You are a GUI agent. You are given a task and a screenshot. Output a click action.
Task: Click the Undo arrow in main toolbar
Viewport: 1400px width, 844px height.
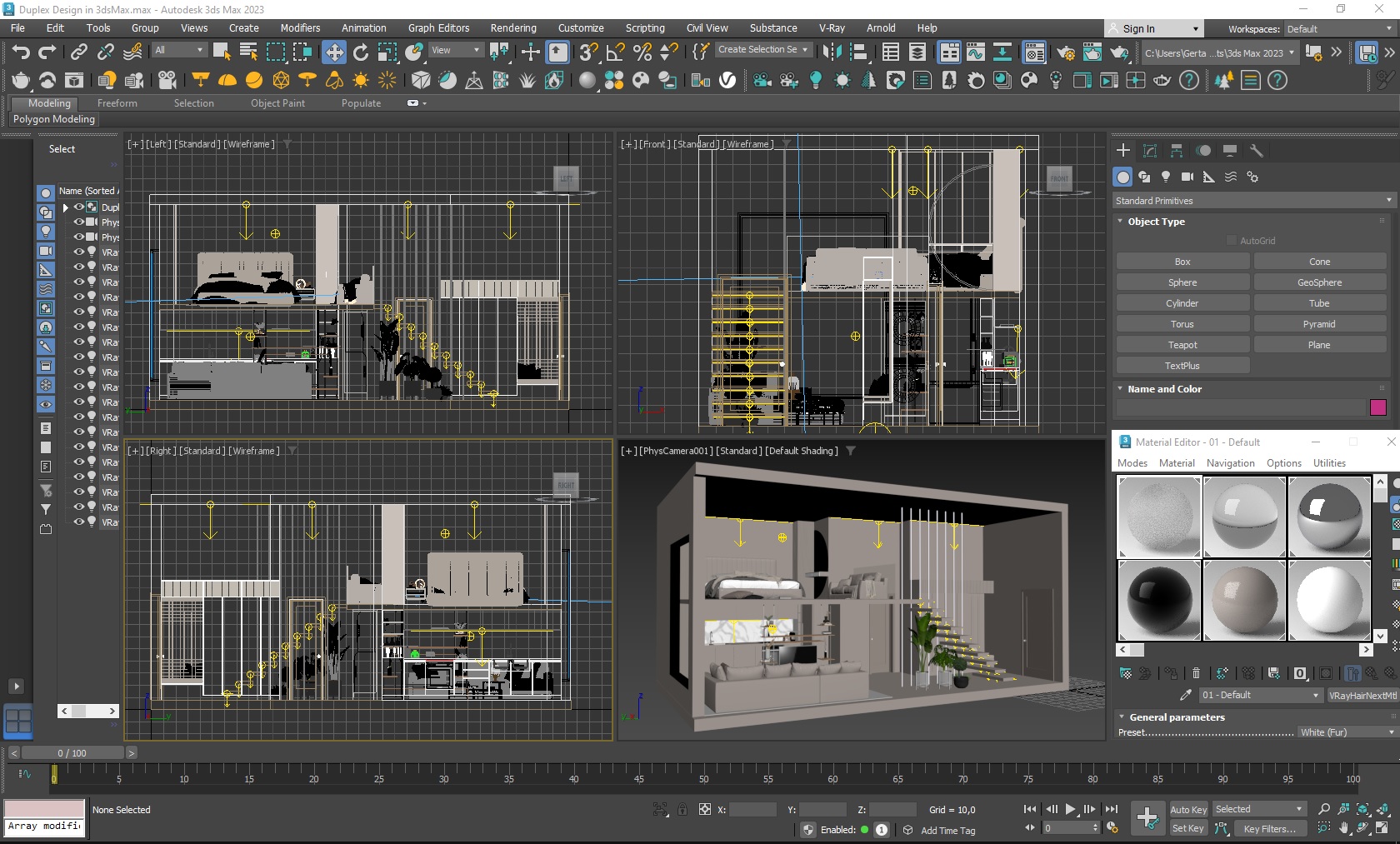[21, 52]
